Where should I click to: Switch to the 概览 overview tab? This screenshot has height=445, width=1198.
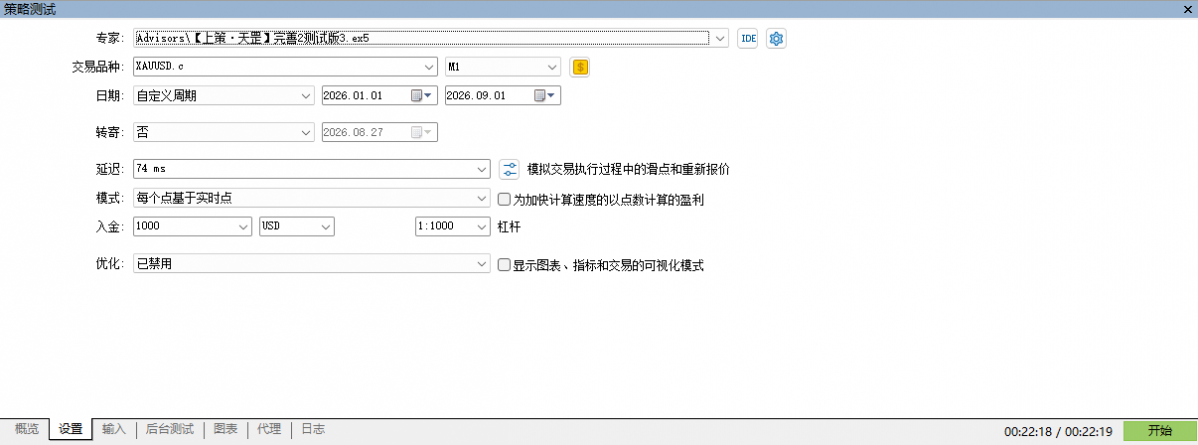pos(27,429)
